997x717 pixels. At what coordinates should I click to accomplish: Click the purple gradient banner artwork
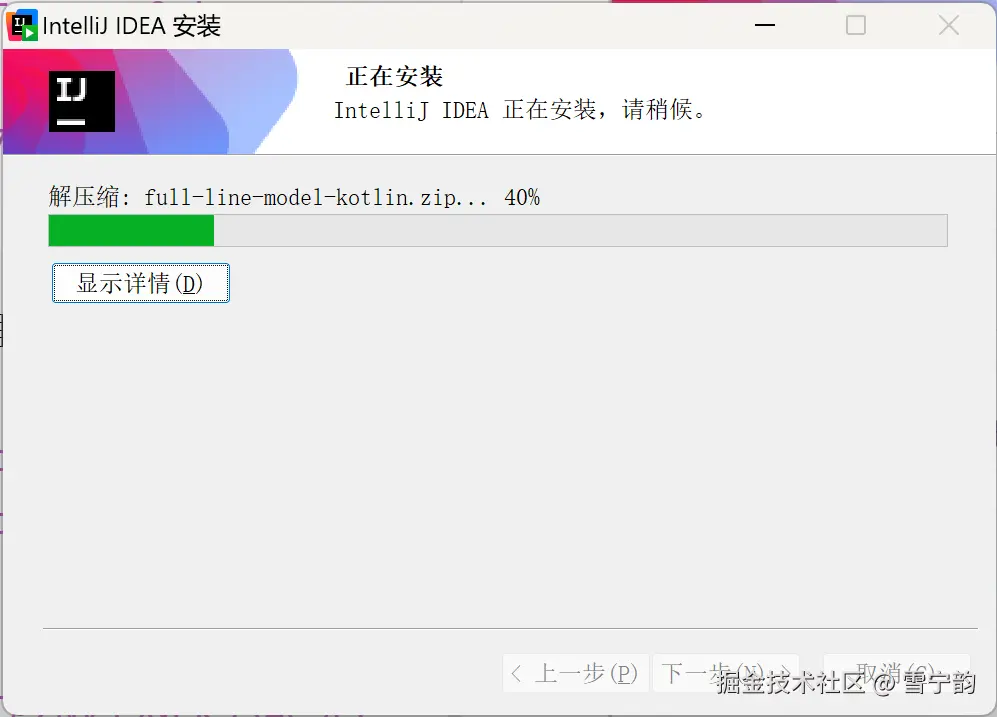tap(191, 102)
